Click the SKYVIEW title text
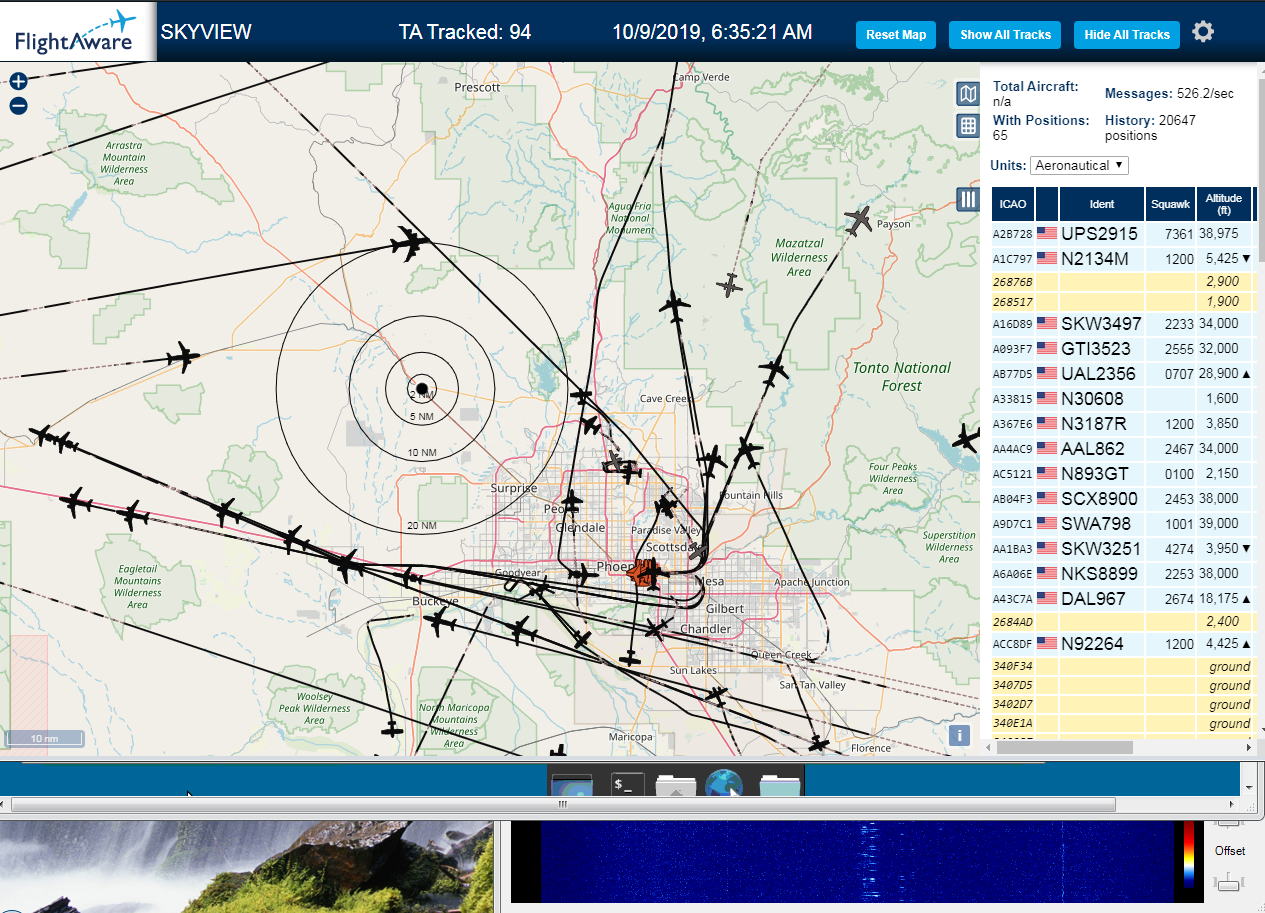1265x913 pixels. [206, 32]
